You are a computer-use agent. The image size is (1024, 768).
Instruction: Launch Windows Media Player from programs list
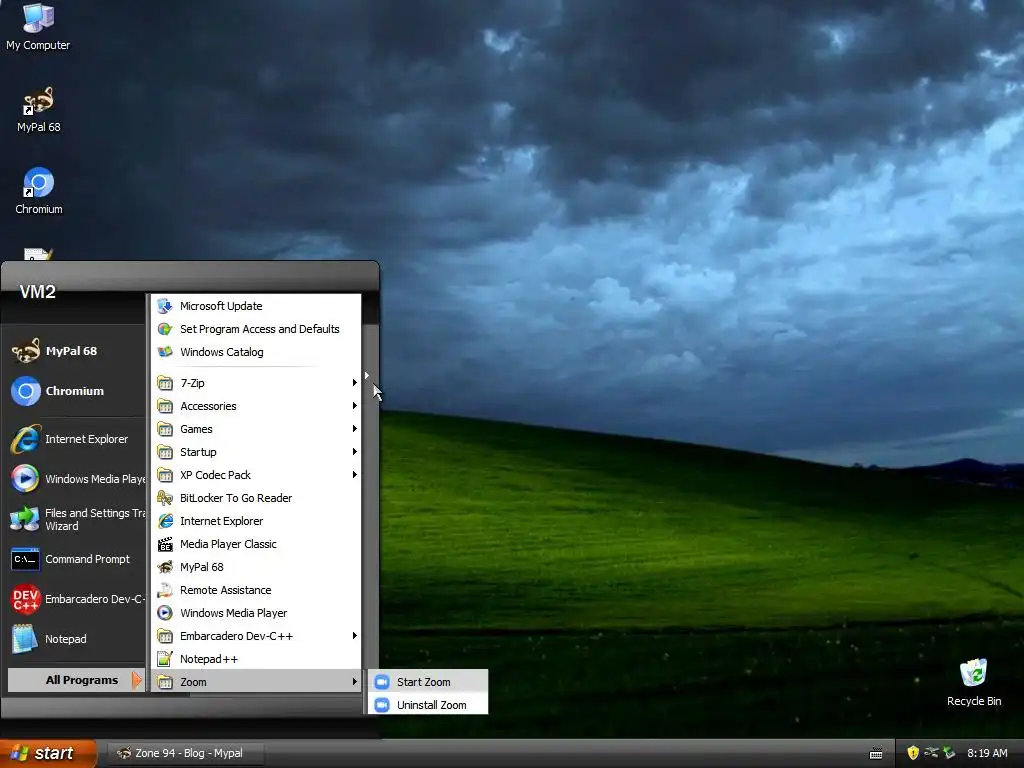click(x=256, y=613)
